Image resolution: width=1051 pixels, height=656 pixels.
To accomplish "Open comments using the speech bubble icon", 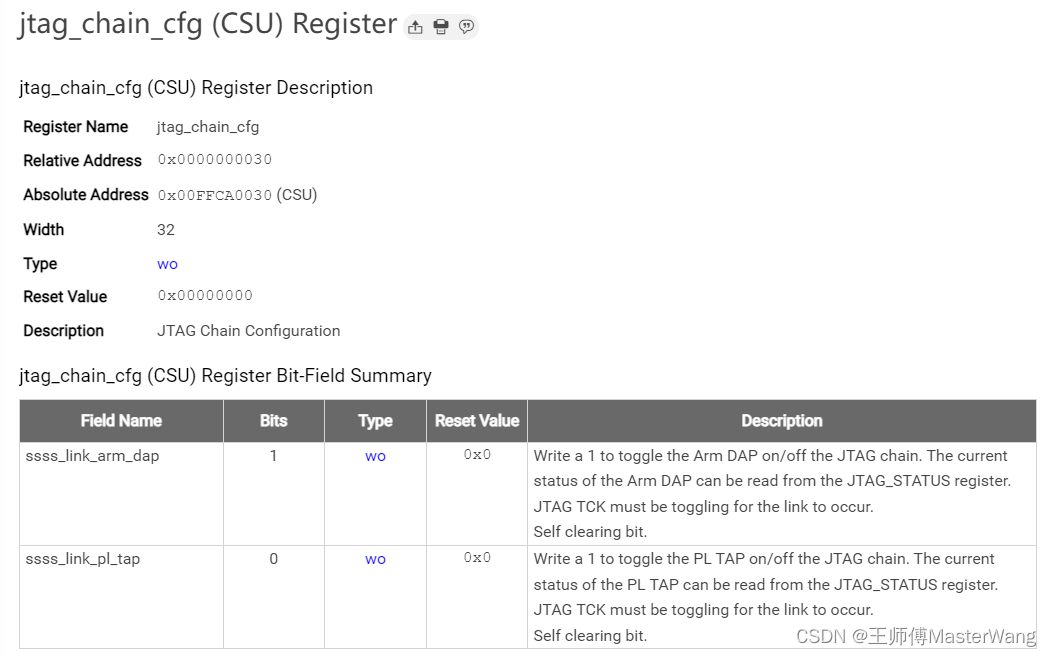I will (466, 27).
